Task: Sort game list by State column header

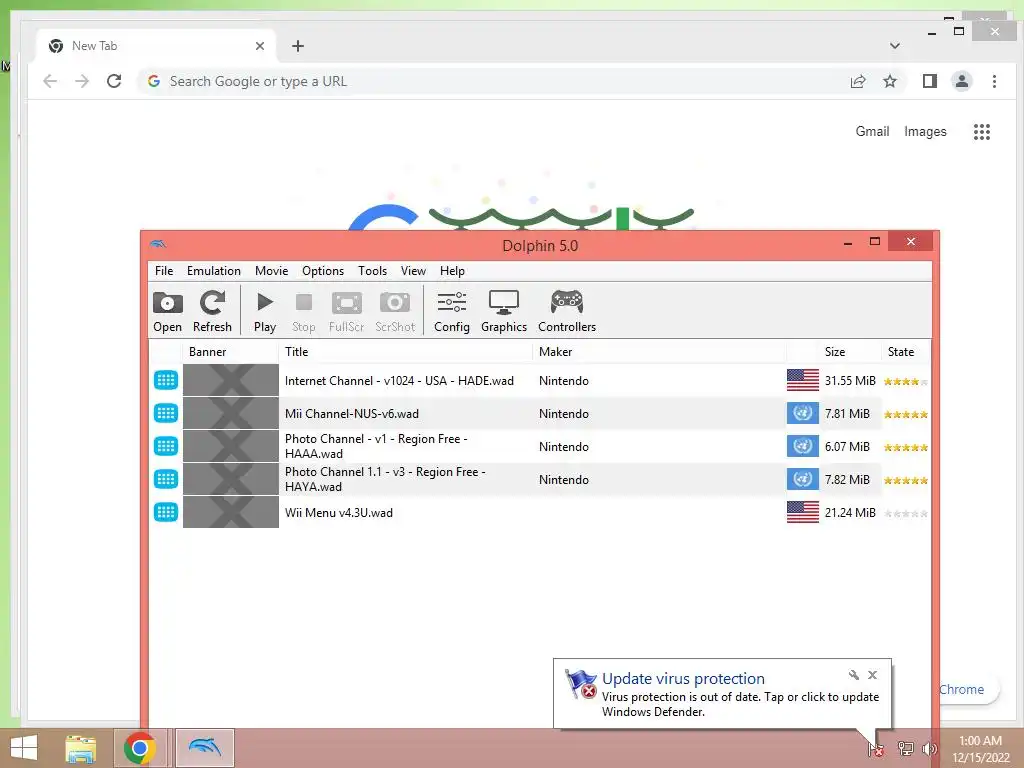Action: [906, 351]
